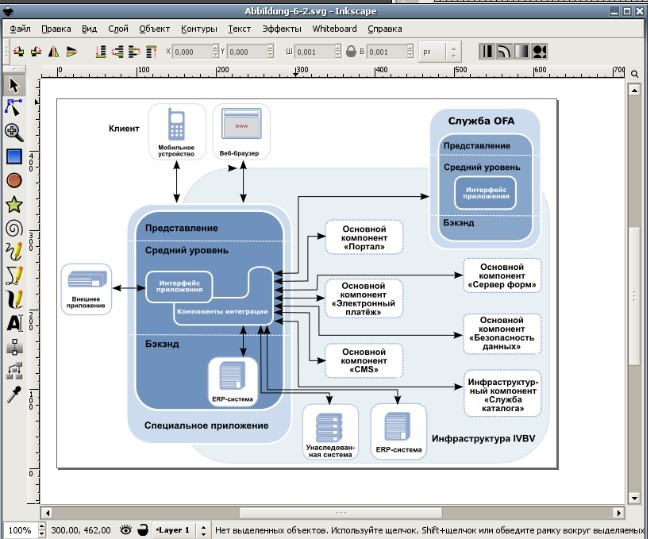Open the Layer 1 dropdown
The width and height of the screenshot is (648, 539).
coord(181,529)
